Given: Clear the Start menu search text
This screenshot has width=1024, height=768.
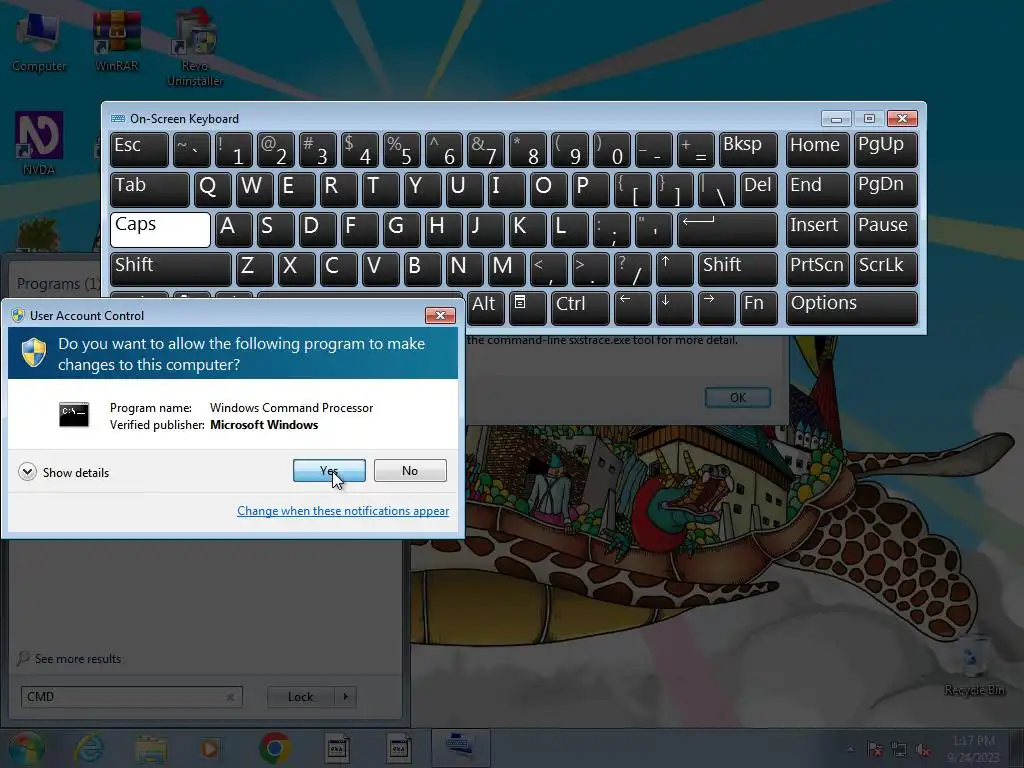Looking at the screenshot, I should tap(230, 697).
